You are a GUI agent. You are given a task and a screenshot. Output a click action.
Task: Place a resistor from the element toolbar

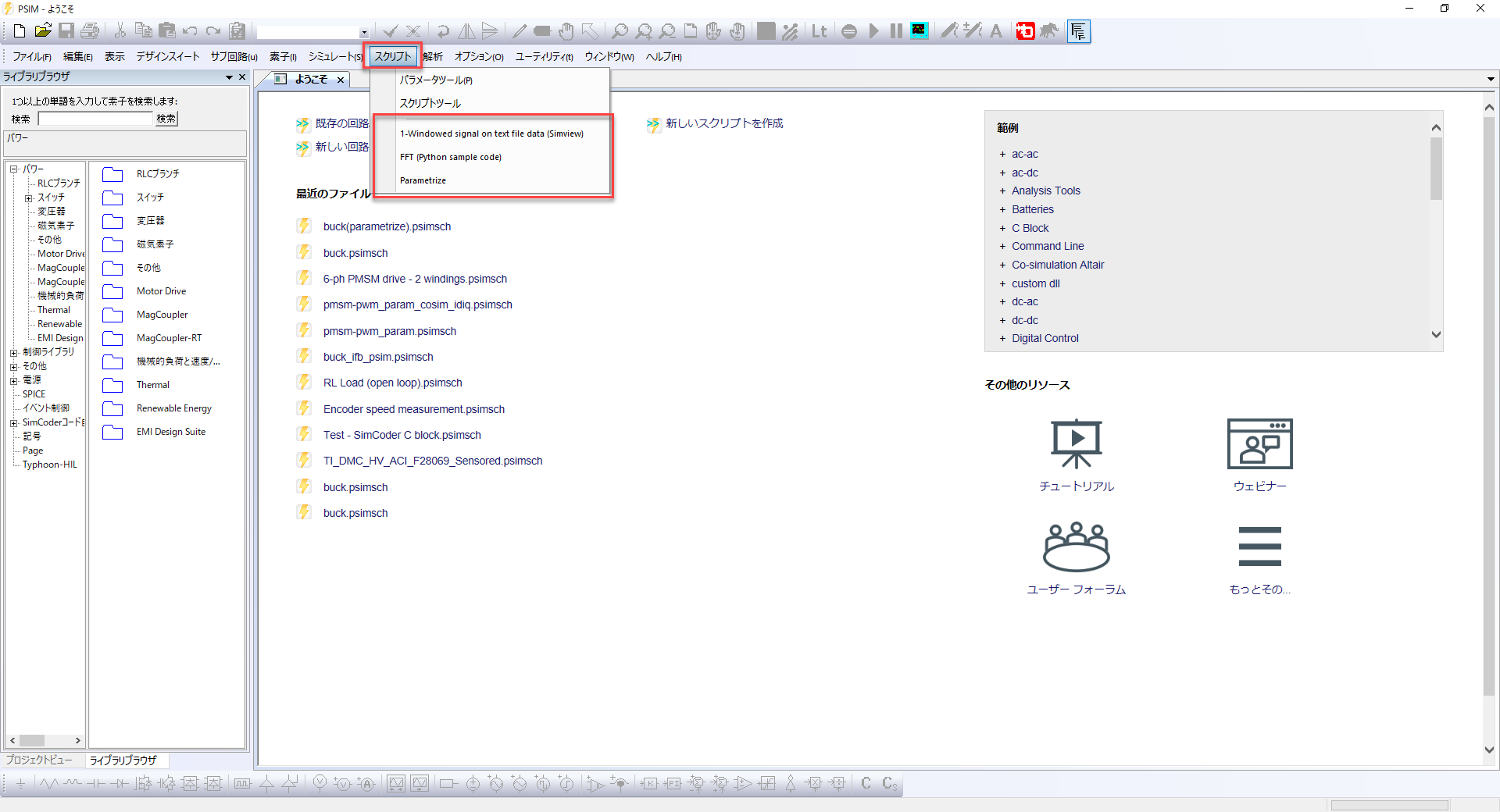coord(48,785)
